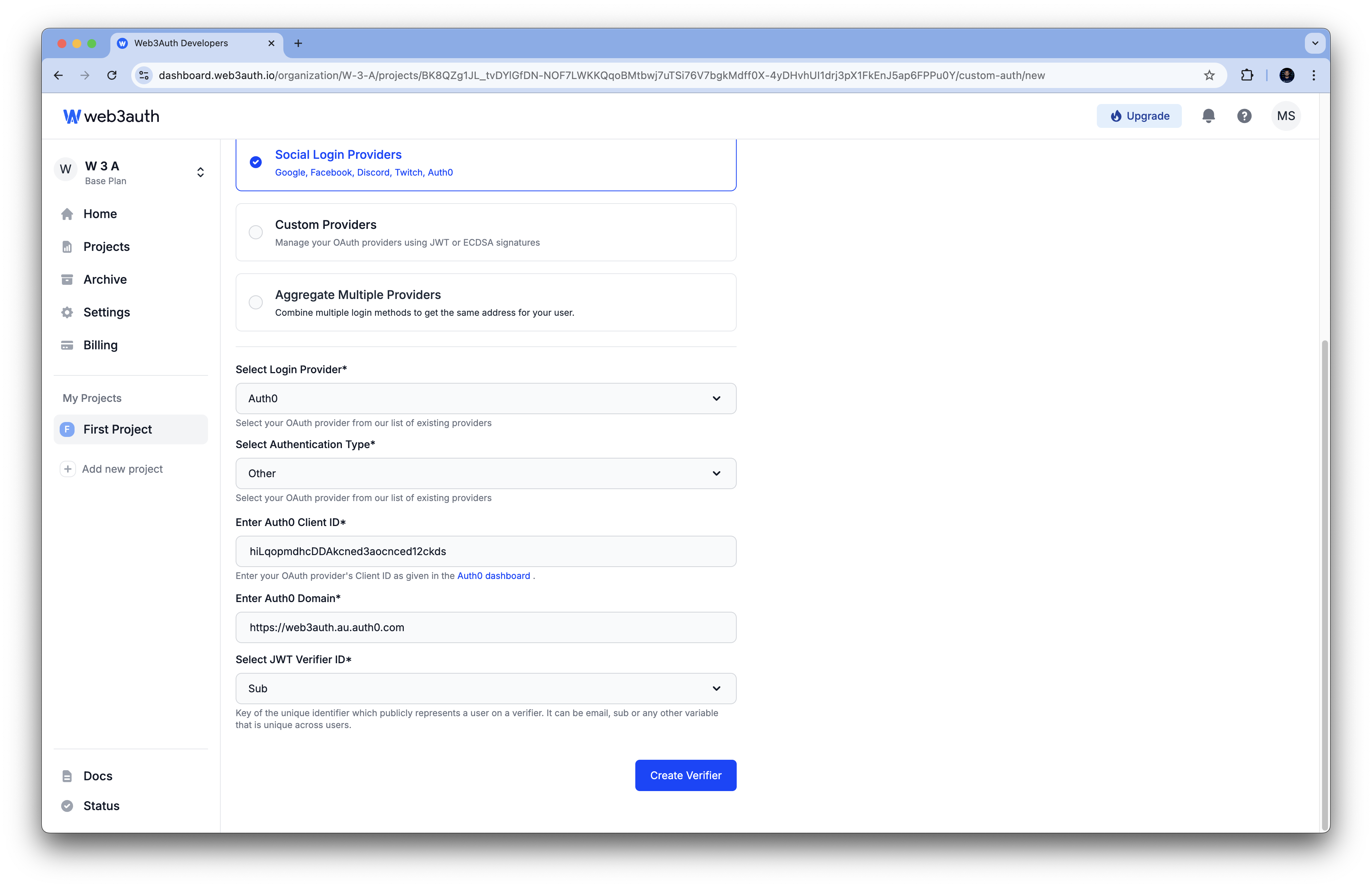Click Create Verifier button
This screenshot has width=1372, height=888.
coord(685,775)
